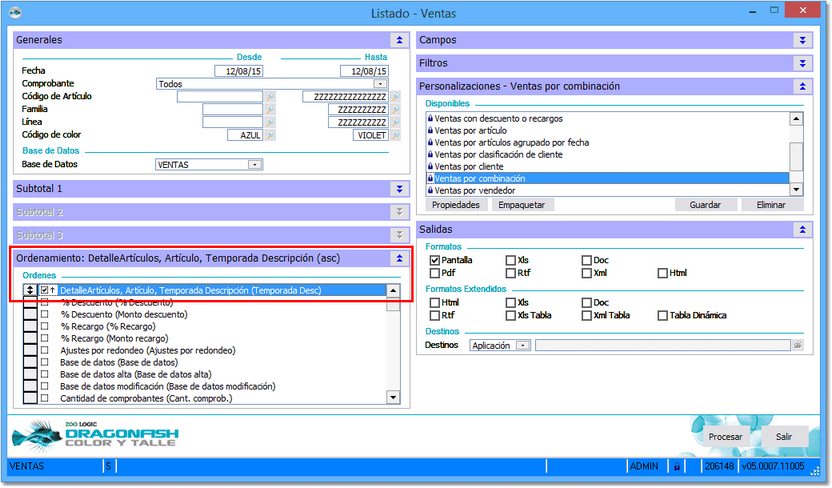Expand the Campos section

coord(801,40)
